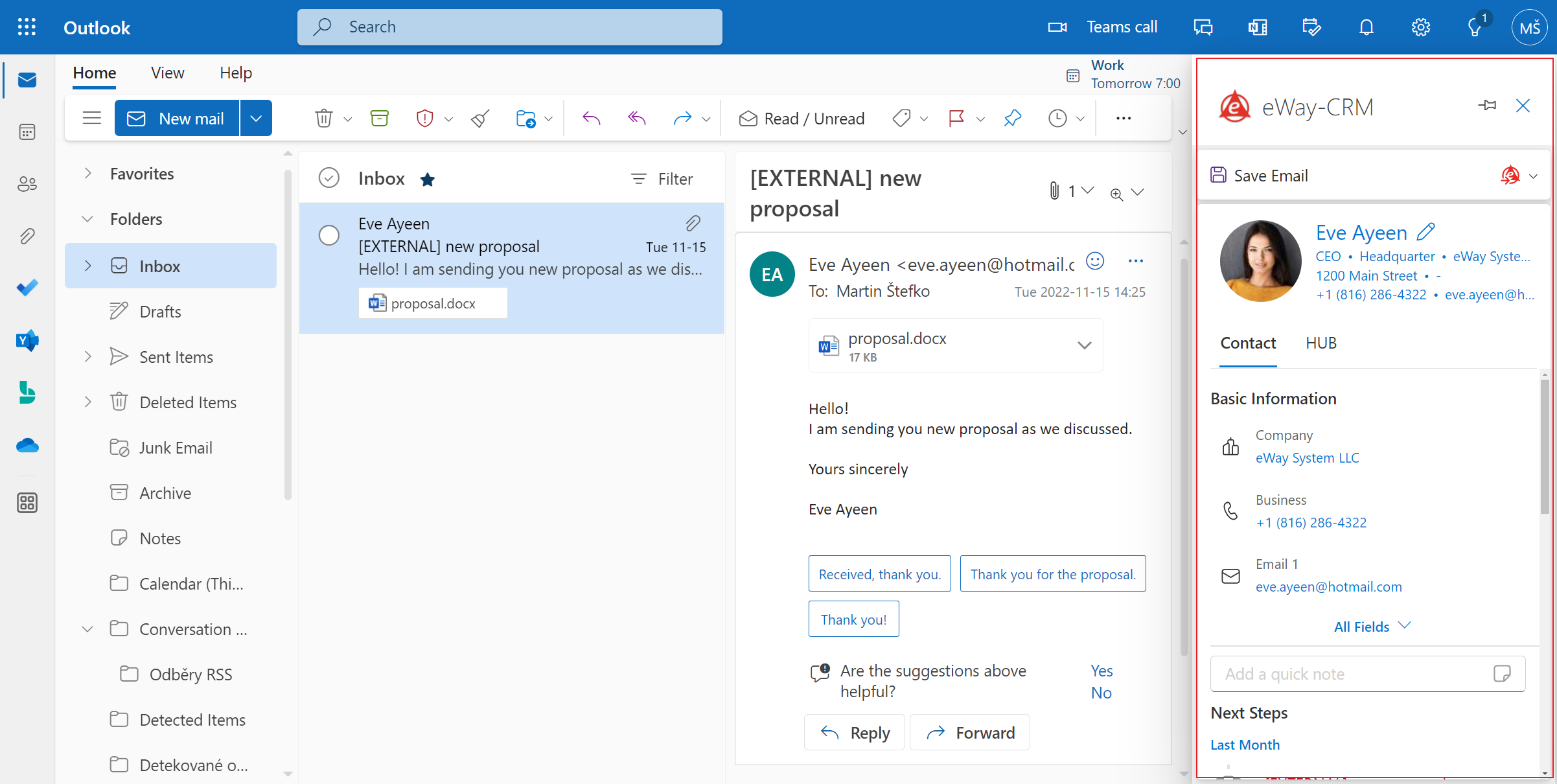Click the Archive icon in toolbar
Image resolution: width=1557 pixels, height=784 pixels.
379,119
